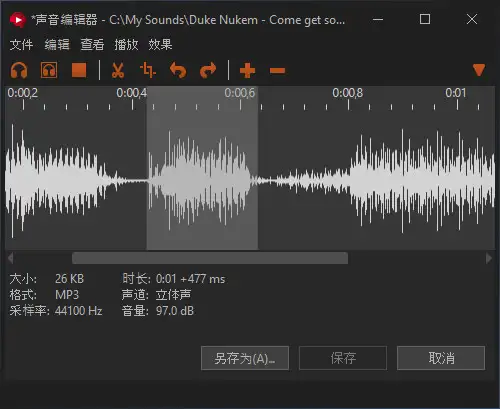Redo the last undone edit

tap(208, 70)
